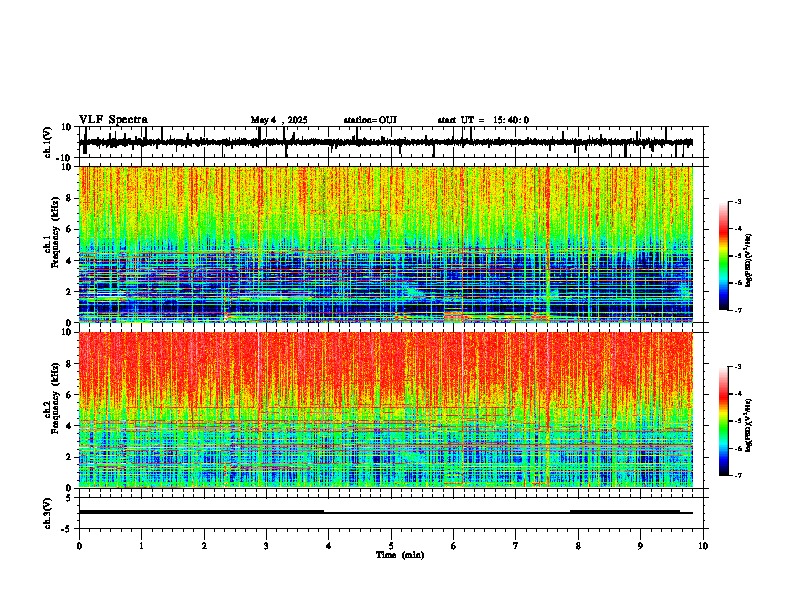Viewport: 792px width, 612px height.
Task: Click the "ch.3(V)" axis label
Action: [x=47, y=514]
